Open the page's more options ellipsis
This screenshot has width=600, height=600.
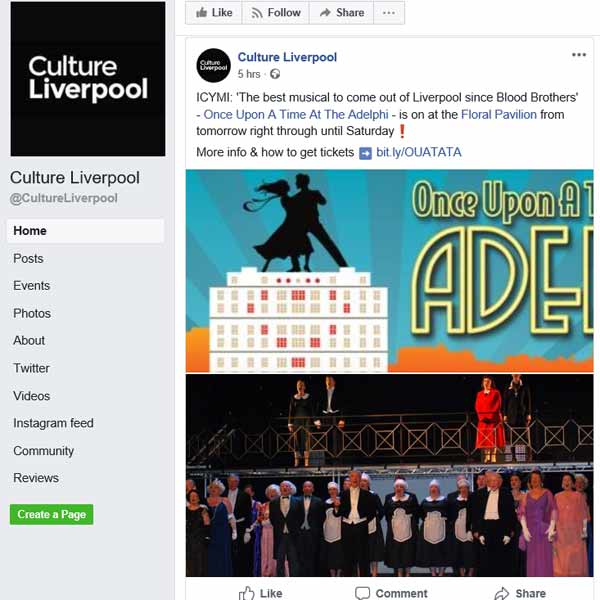pyautogui.click(x=389, y=13)
